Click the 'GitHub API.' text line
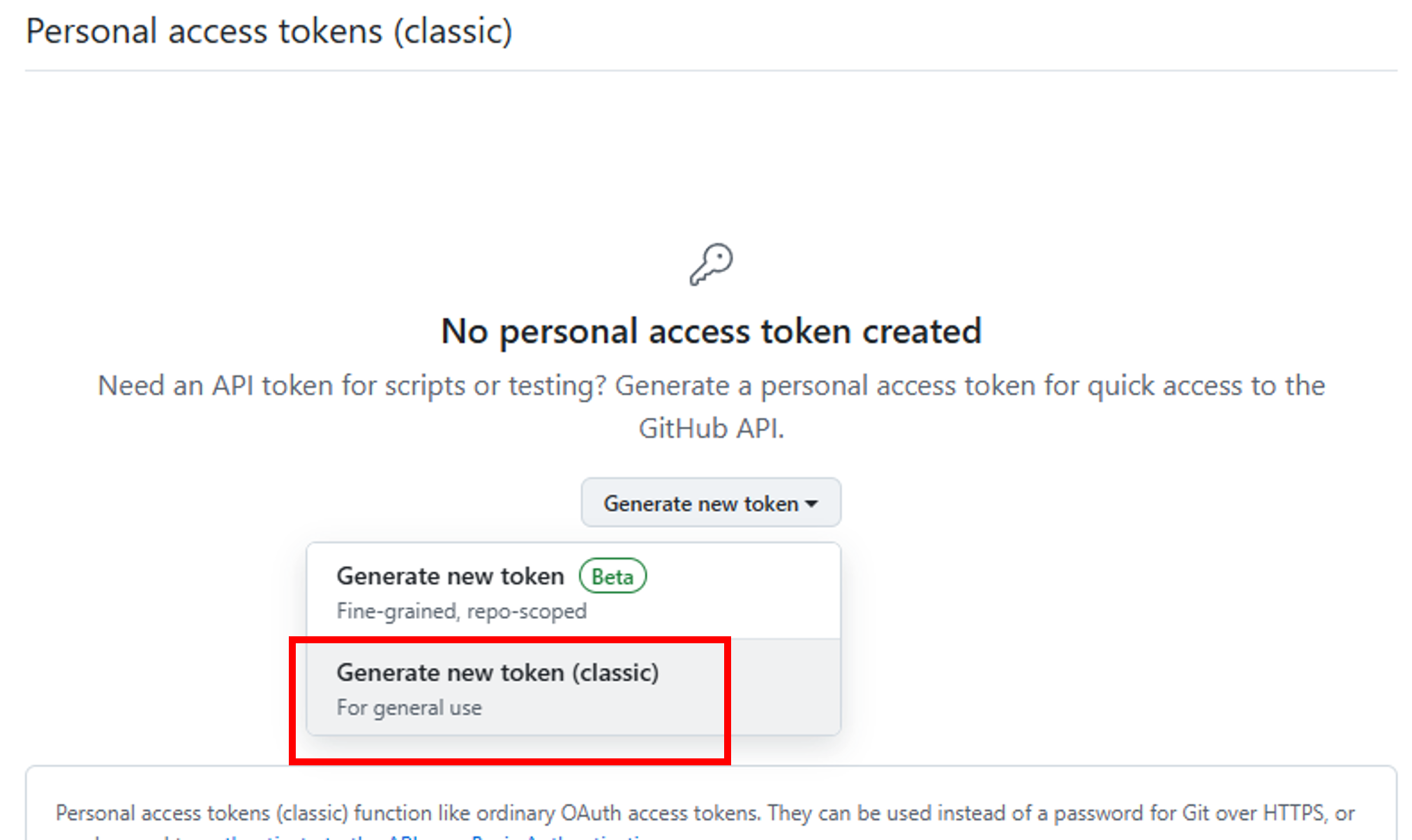The height and width of the screenshot is (840, 1412). coord(711,428)
